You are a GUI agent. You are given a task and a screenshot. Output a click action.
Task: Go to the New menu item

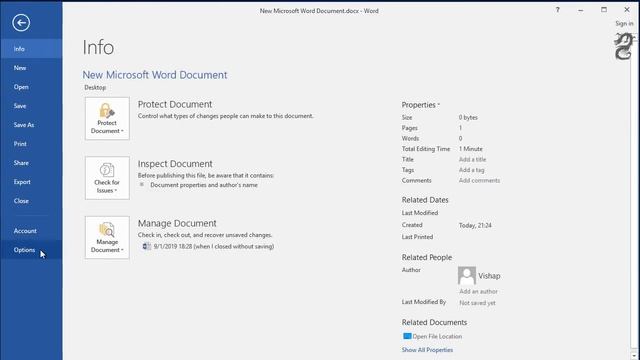point(31,68)
